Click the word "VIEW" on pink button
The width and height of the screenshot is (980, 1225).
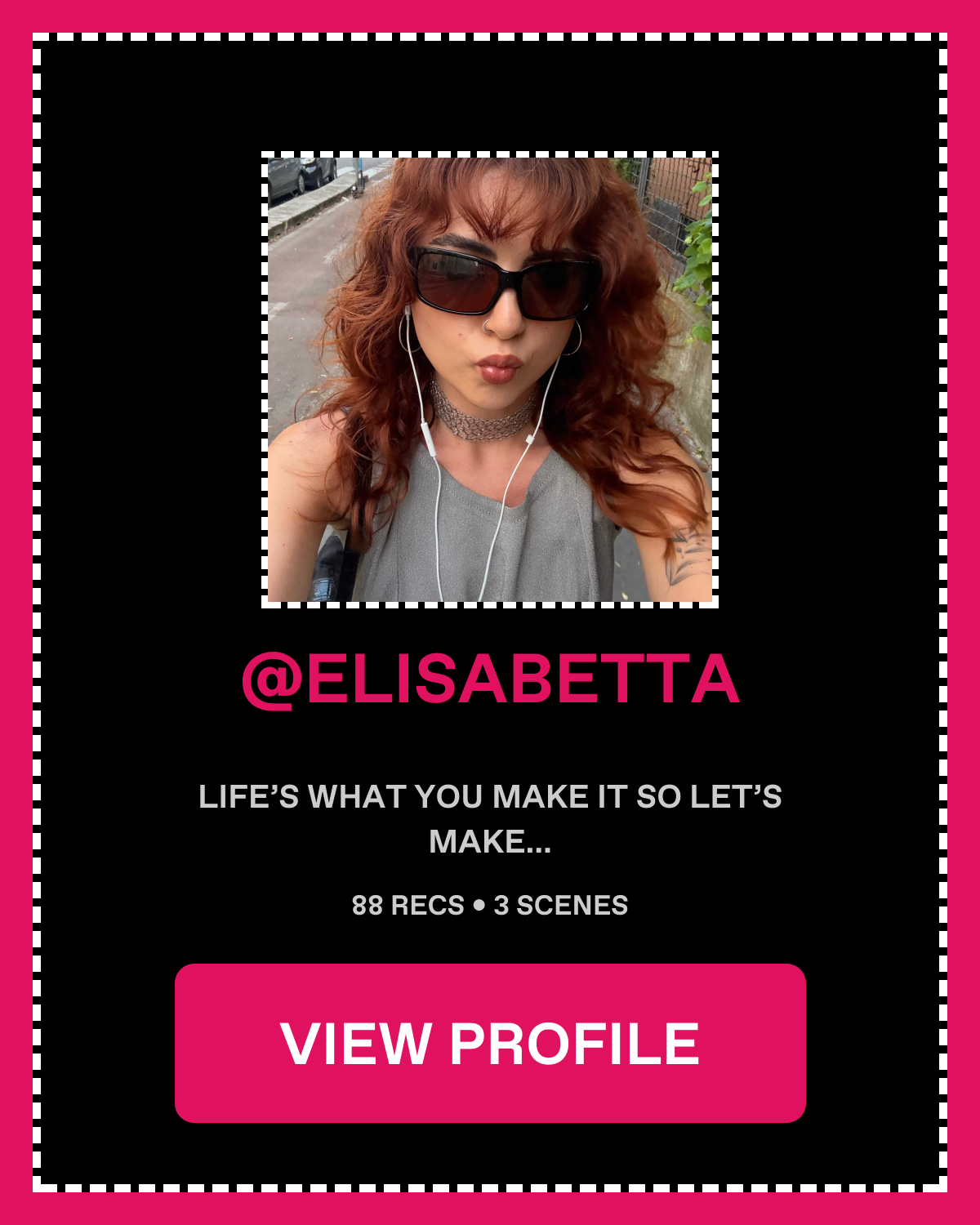click(355, 1043)
